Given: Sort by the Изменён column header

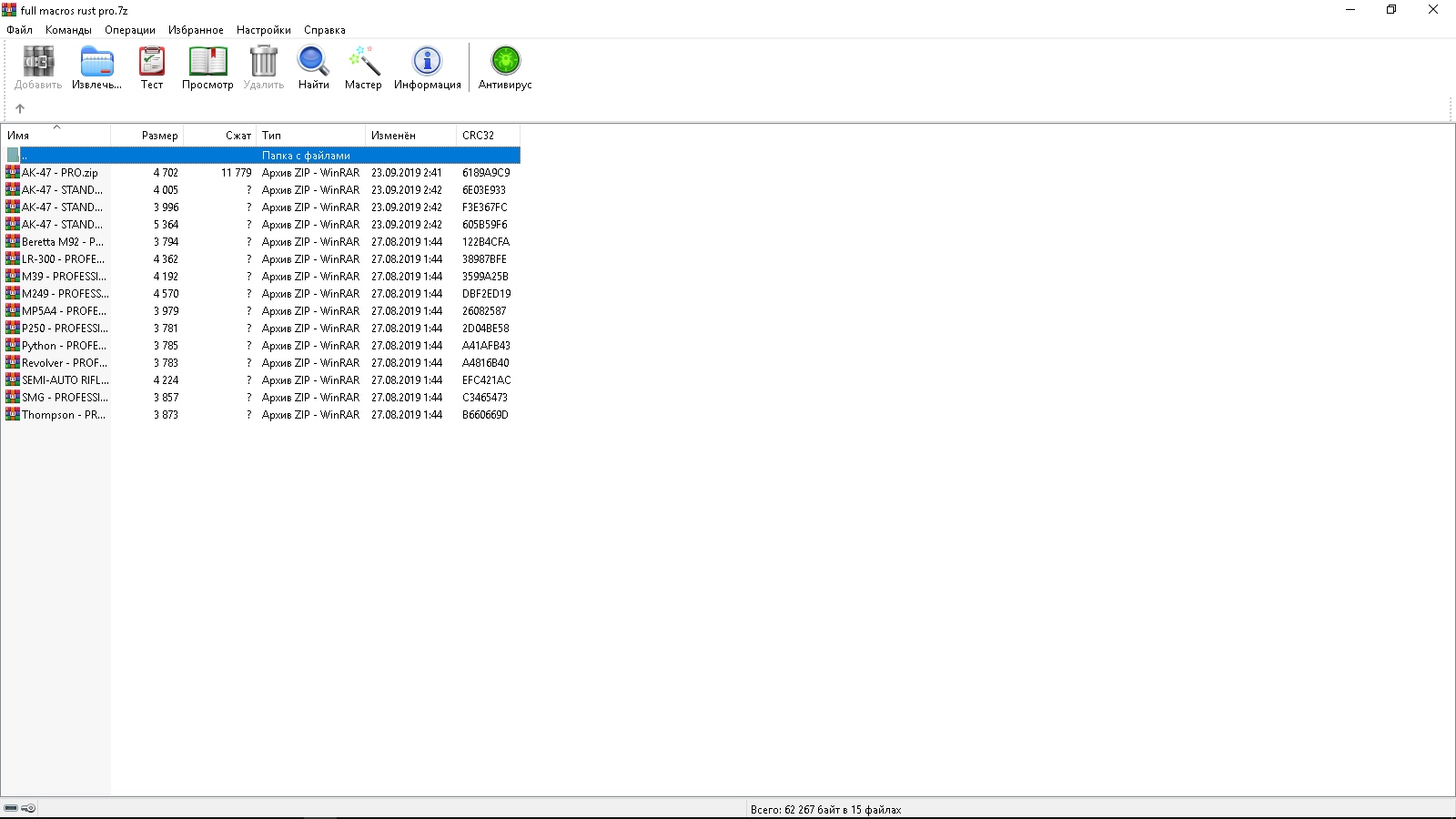Looking at the screenshot, I should [411, 135].
